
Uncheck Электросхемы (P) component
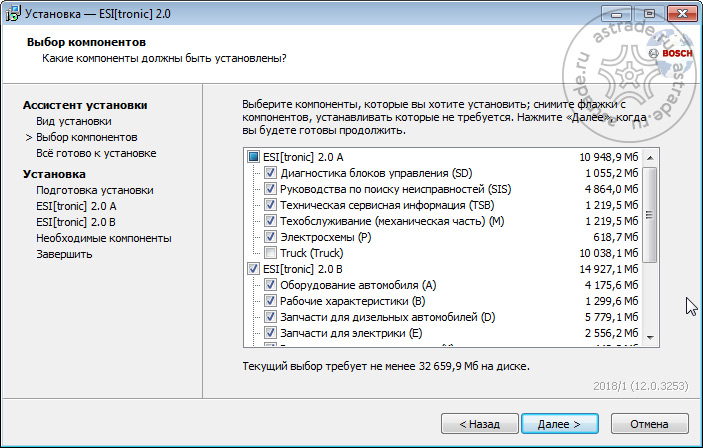(270, 237)
